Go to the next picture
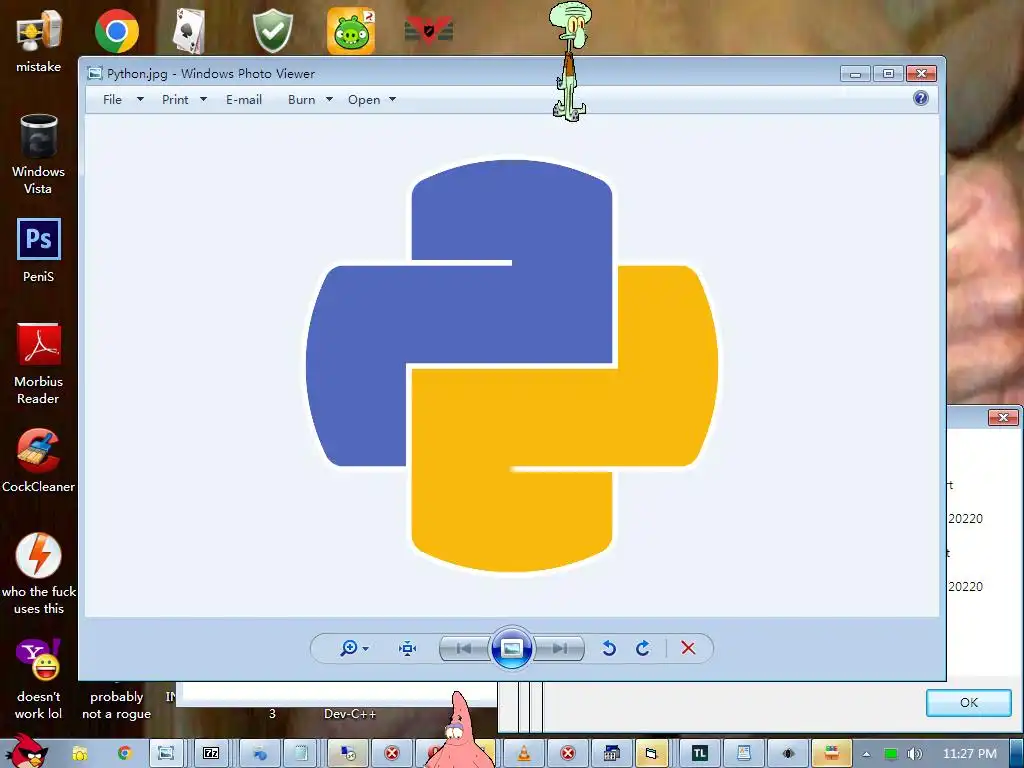This screenshot has height=768, width=1024. pos(559,648)
